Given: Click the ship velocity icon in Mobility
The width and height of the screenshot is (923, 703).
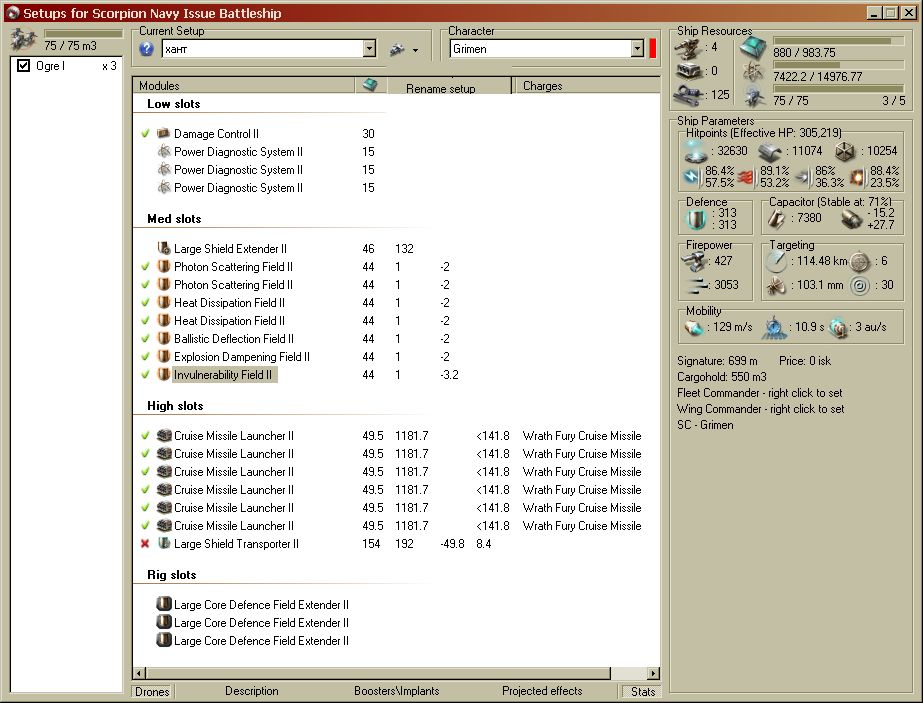Looking at the screenshot, I should tap(693, 327).
